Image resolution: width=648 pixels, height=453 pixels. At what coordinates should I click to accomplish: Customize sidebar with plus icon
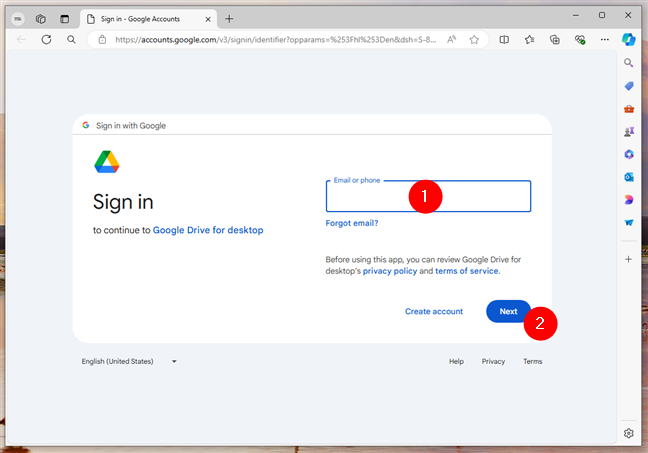629,259
